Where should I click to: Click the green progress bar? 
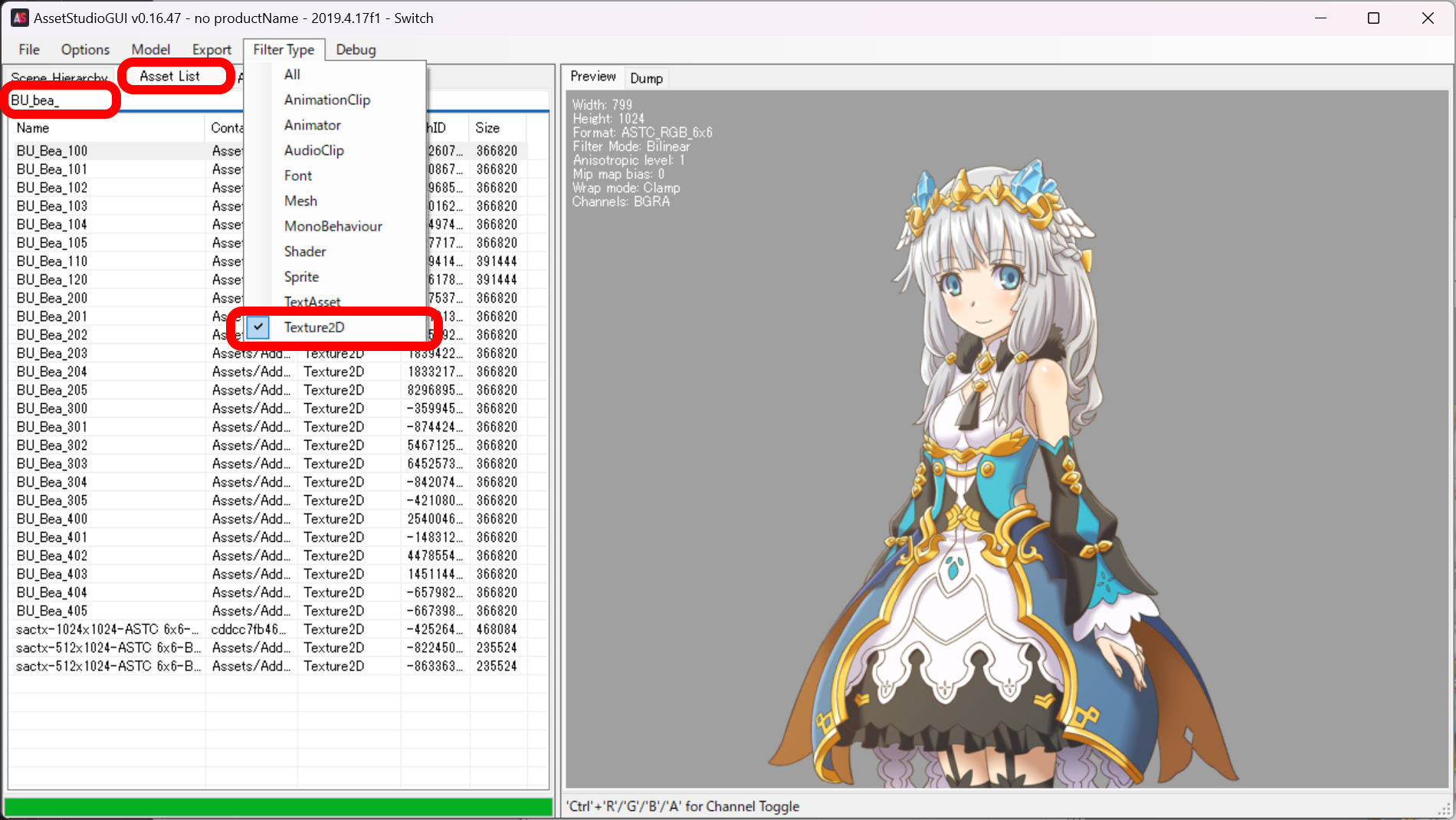[278, 807]
